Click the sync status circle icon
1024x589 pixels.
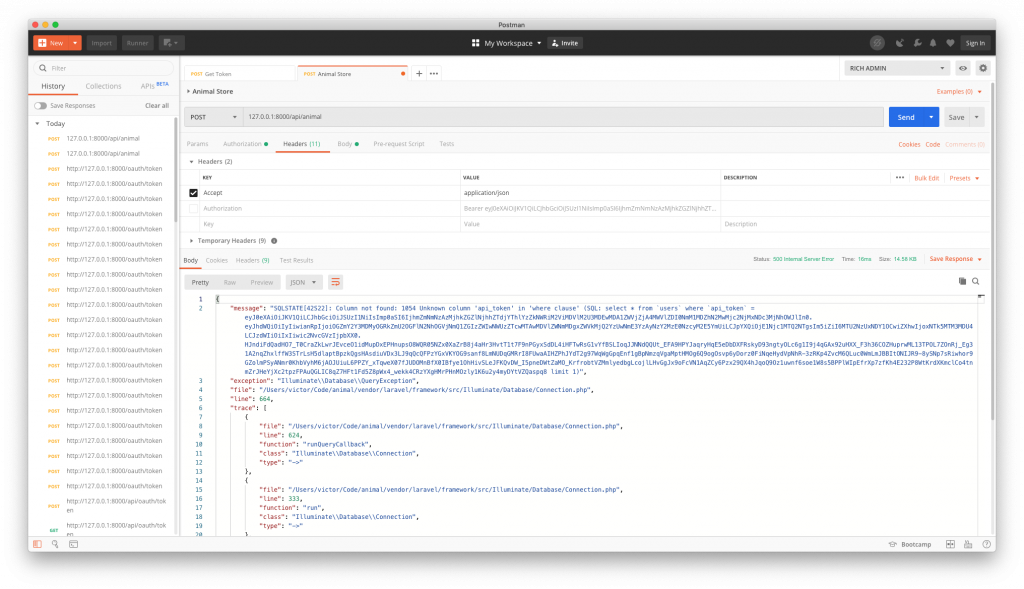click(x=877, y=43)
